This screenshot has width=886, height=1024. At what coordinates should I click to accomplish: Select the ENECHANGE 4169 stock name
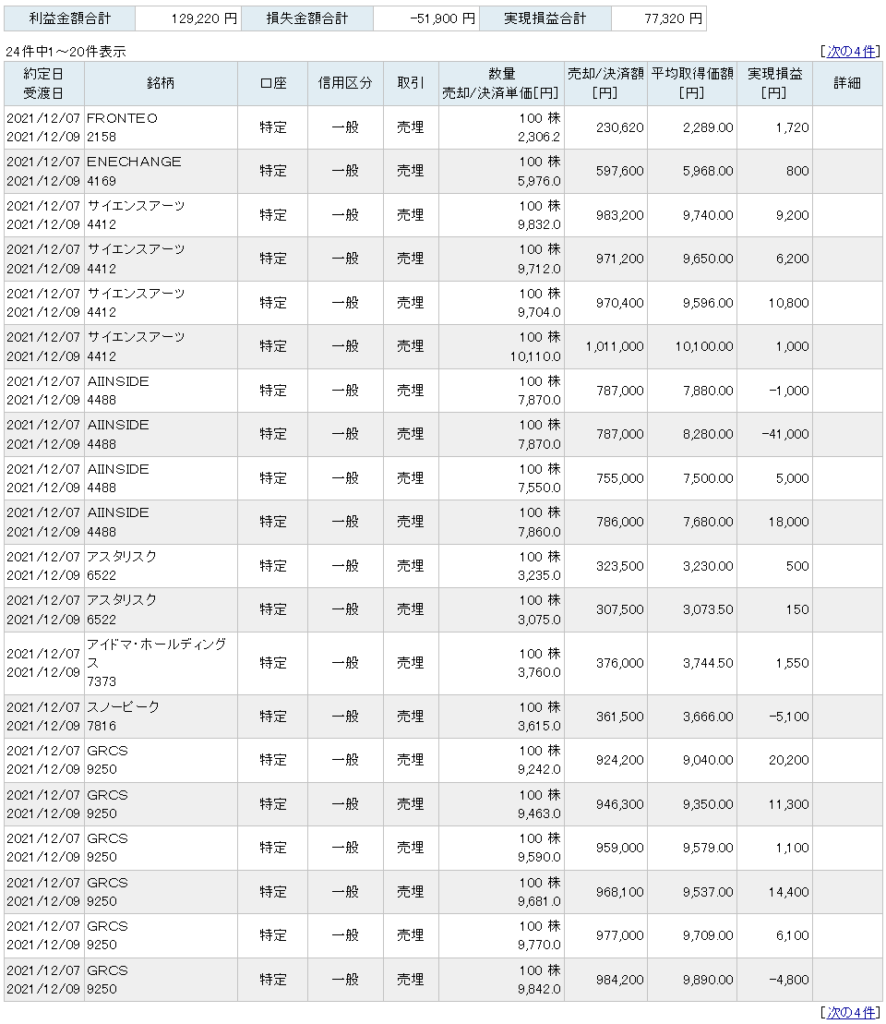tap(134, 171)
